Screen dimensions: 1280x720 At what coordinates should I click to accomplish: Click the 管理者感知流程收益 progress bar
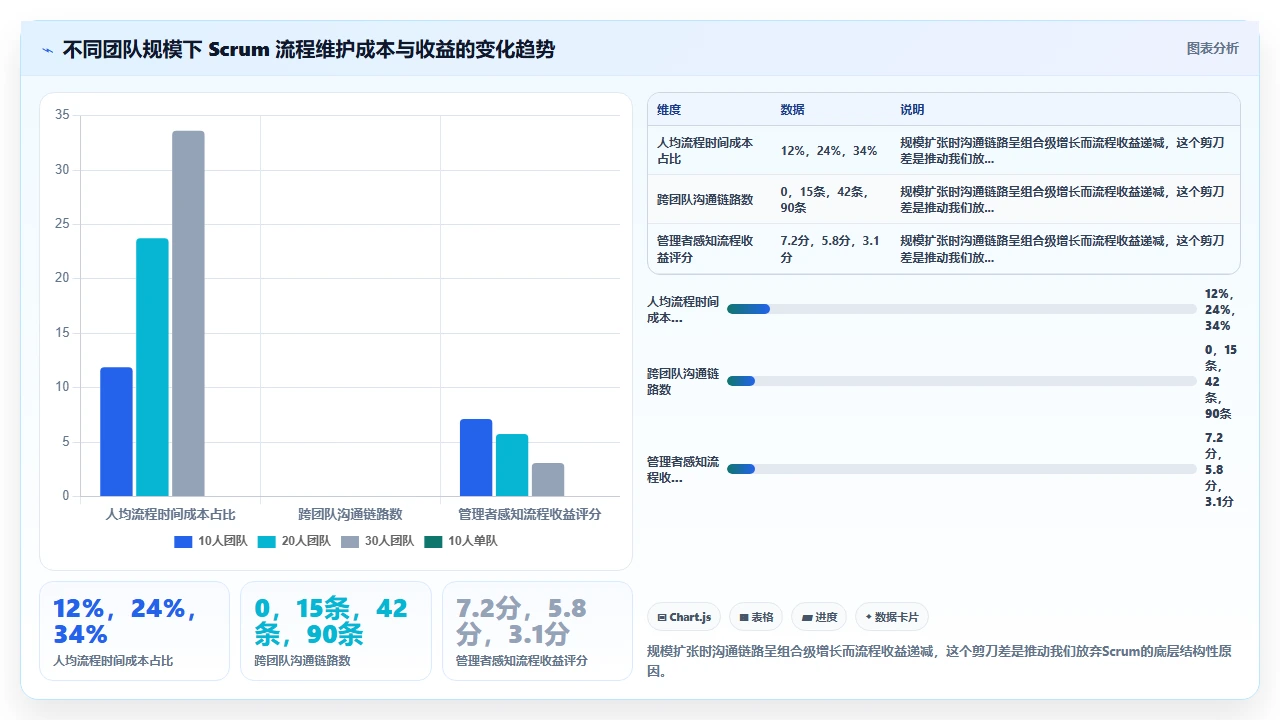(x=962, y=469)
